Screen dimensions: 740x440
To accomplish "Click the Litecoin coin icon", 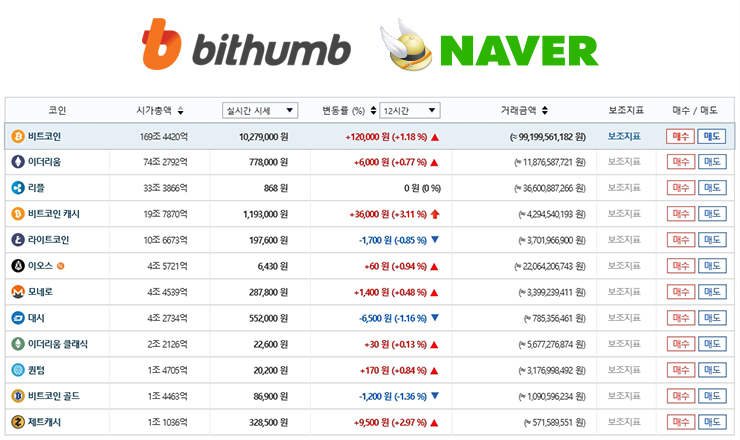I will pyautogui.click(x=18, y=240).
